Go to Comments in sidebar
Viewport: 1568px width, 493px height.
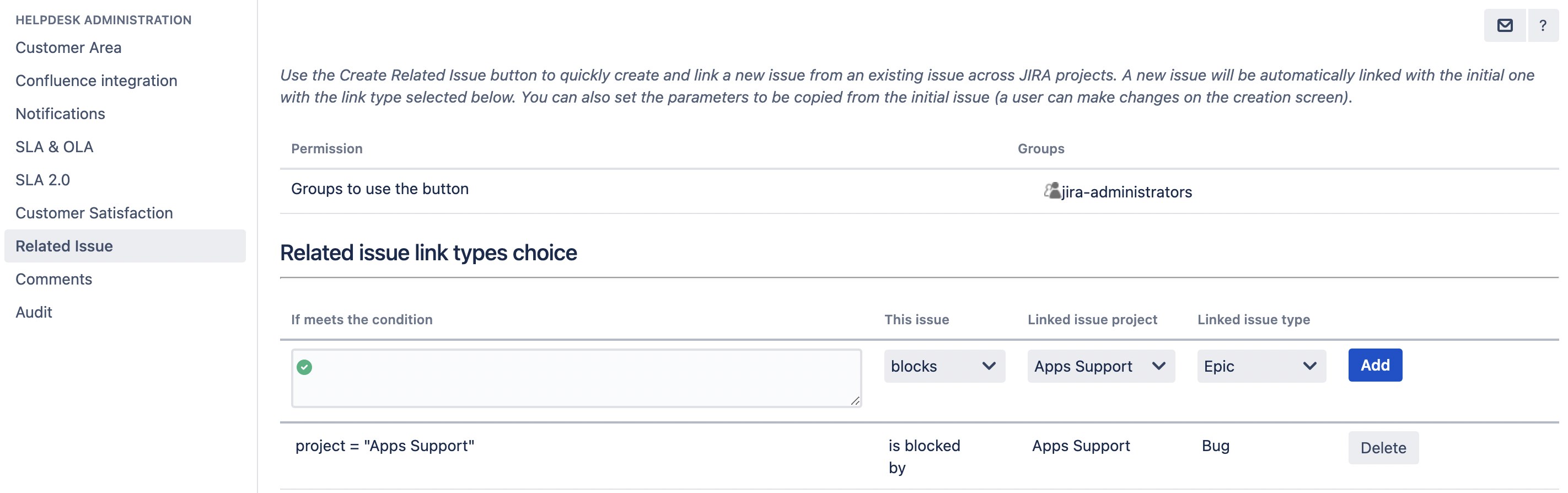(x=53, y=280)
